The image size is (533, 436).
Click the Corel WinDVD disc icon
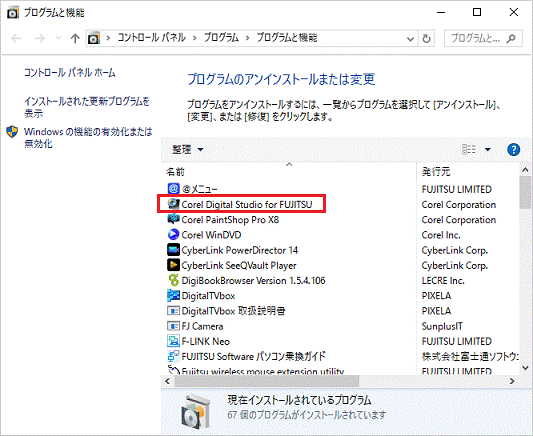click(x=173, y=234)
